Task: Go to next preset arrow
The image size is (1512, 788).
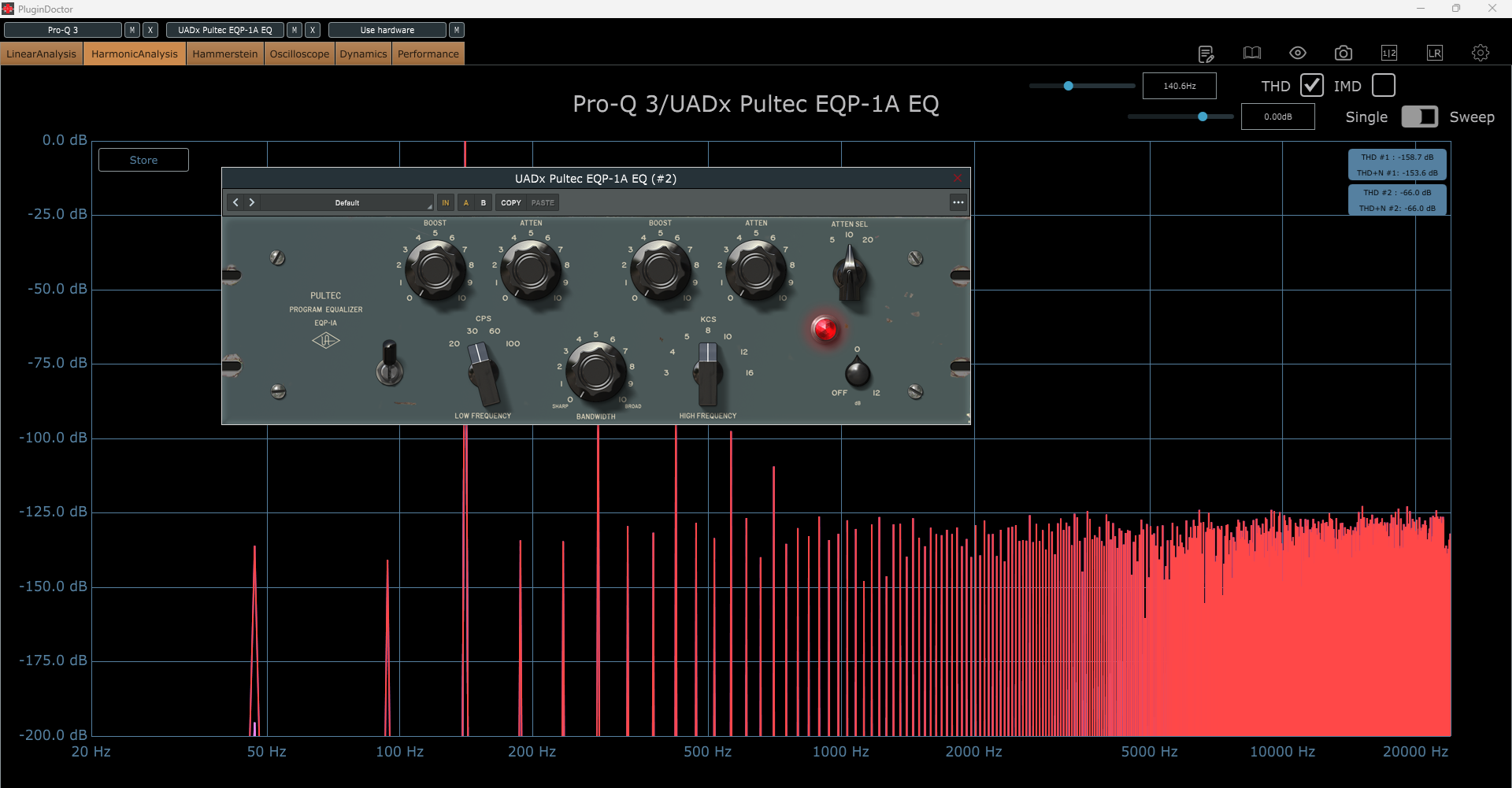Action: tap(252, 202)
